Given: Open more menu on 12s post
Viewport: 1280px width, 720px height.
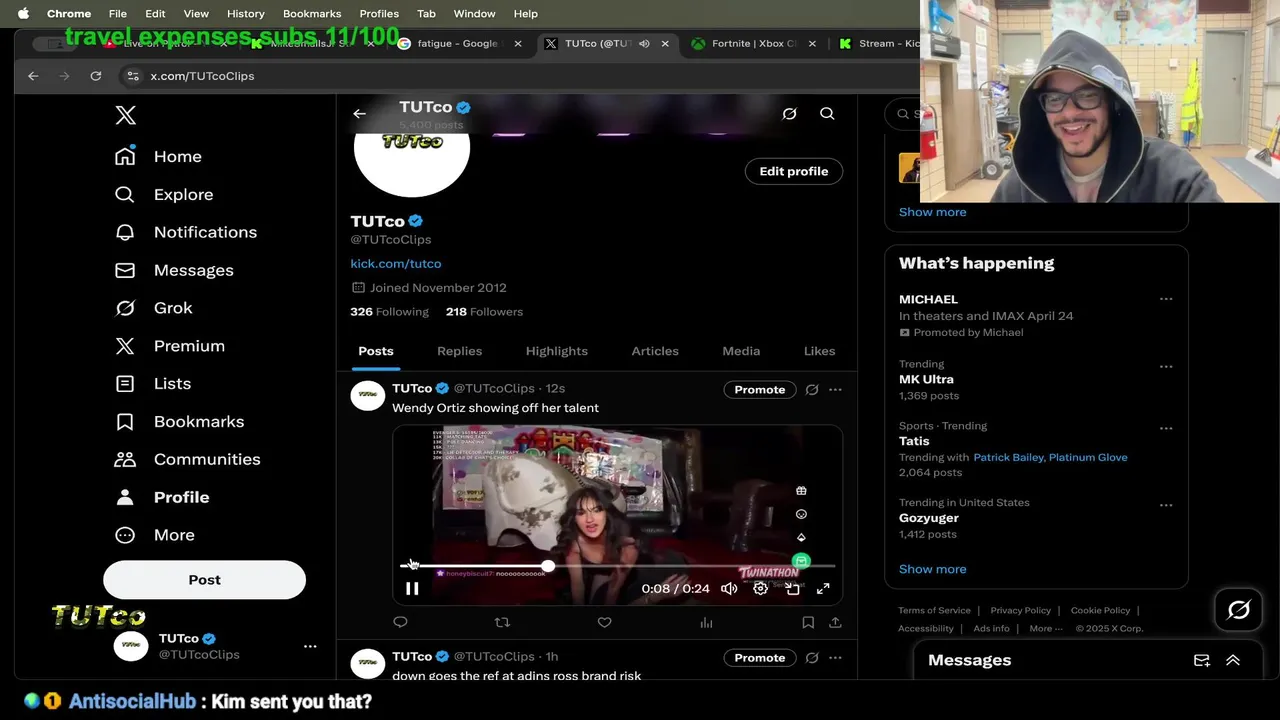Looking at the screenshot, I should coord(835,390).
